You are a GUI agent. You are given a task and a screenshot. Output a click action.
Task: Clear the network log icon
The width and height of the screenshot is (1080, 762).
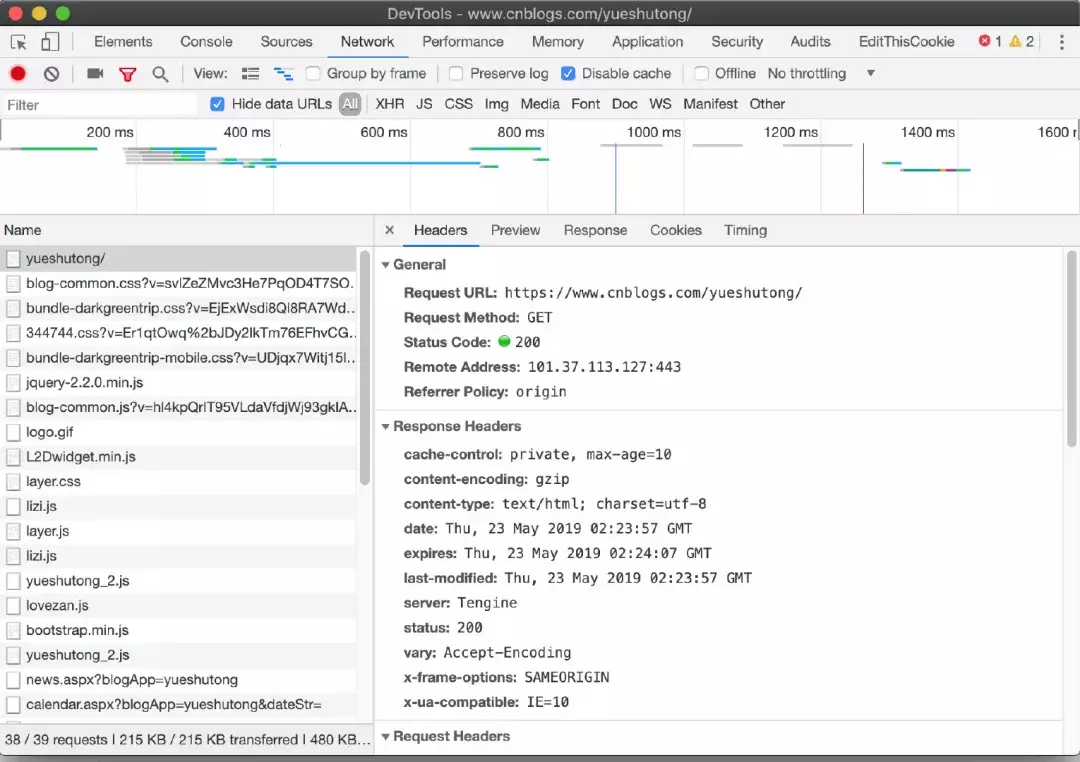tap(51, 74)
